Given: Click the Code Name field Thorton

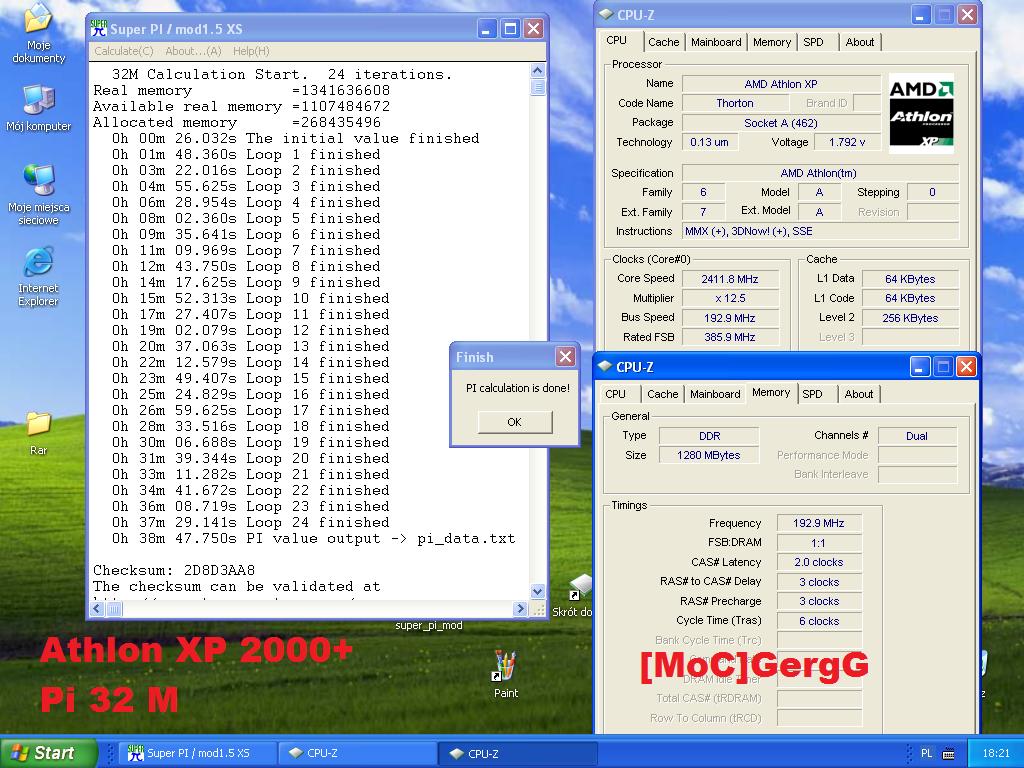Looking at the screenshot, I should [x=735, y=103].
